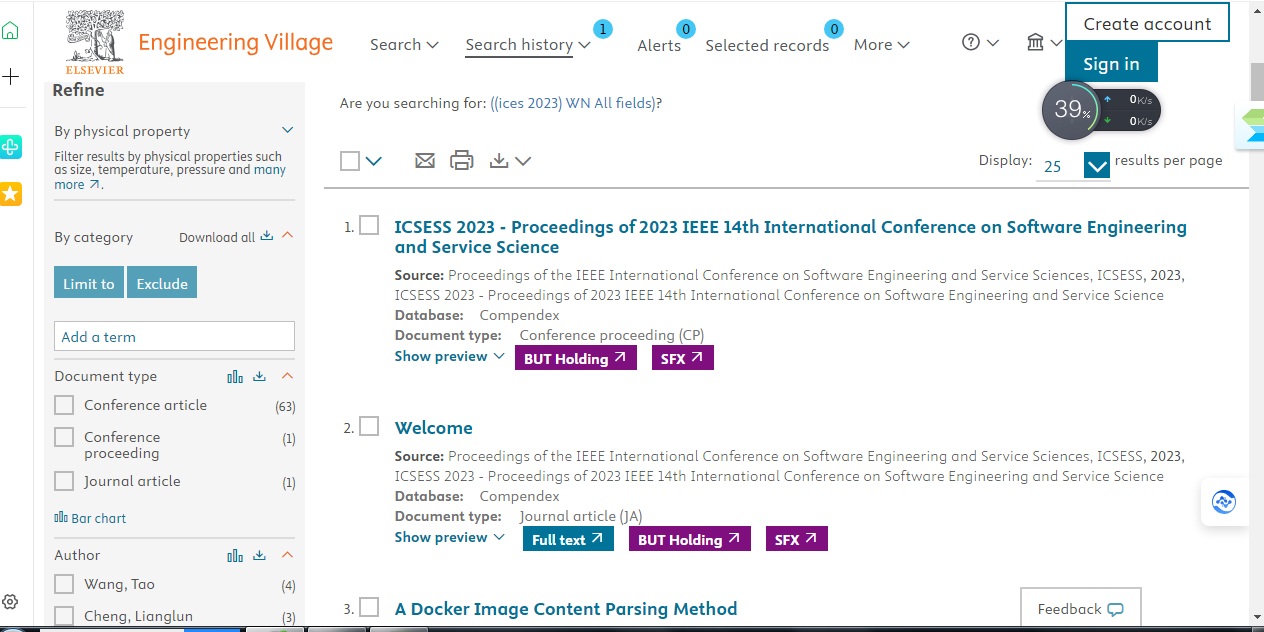Open the Search history menu
Image resolution: width=1264 pixels, height=632 pixels.
(x=528, y=44)
